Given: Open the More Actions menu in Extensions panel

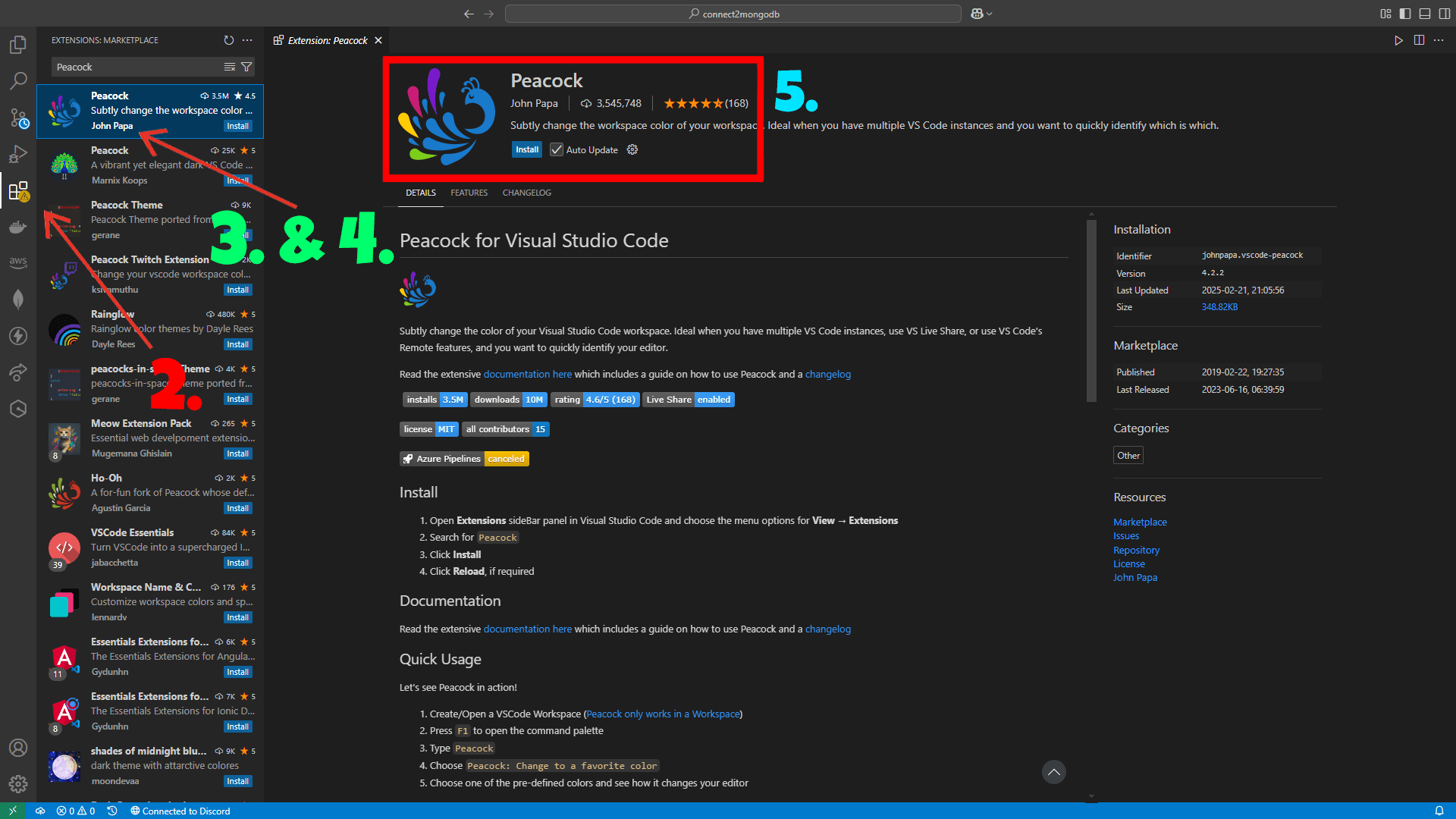Looking at the screenshot, I should [247, 40].
